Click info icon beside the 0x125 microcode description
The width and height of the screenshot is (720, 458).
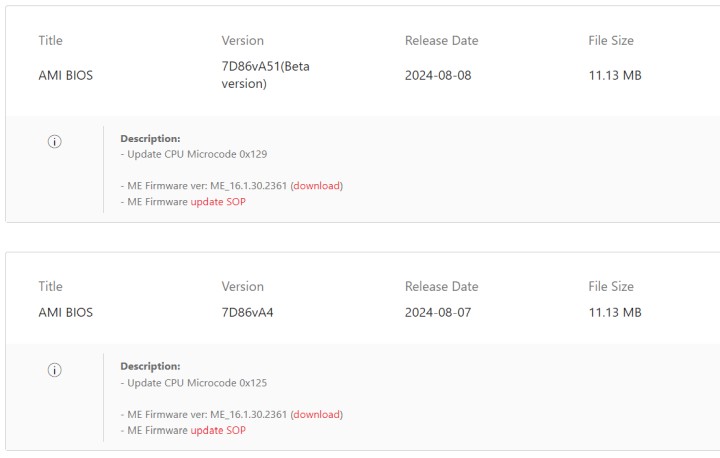tap(55, 370)
